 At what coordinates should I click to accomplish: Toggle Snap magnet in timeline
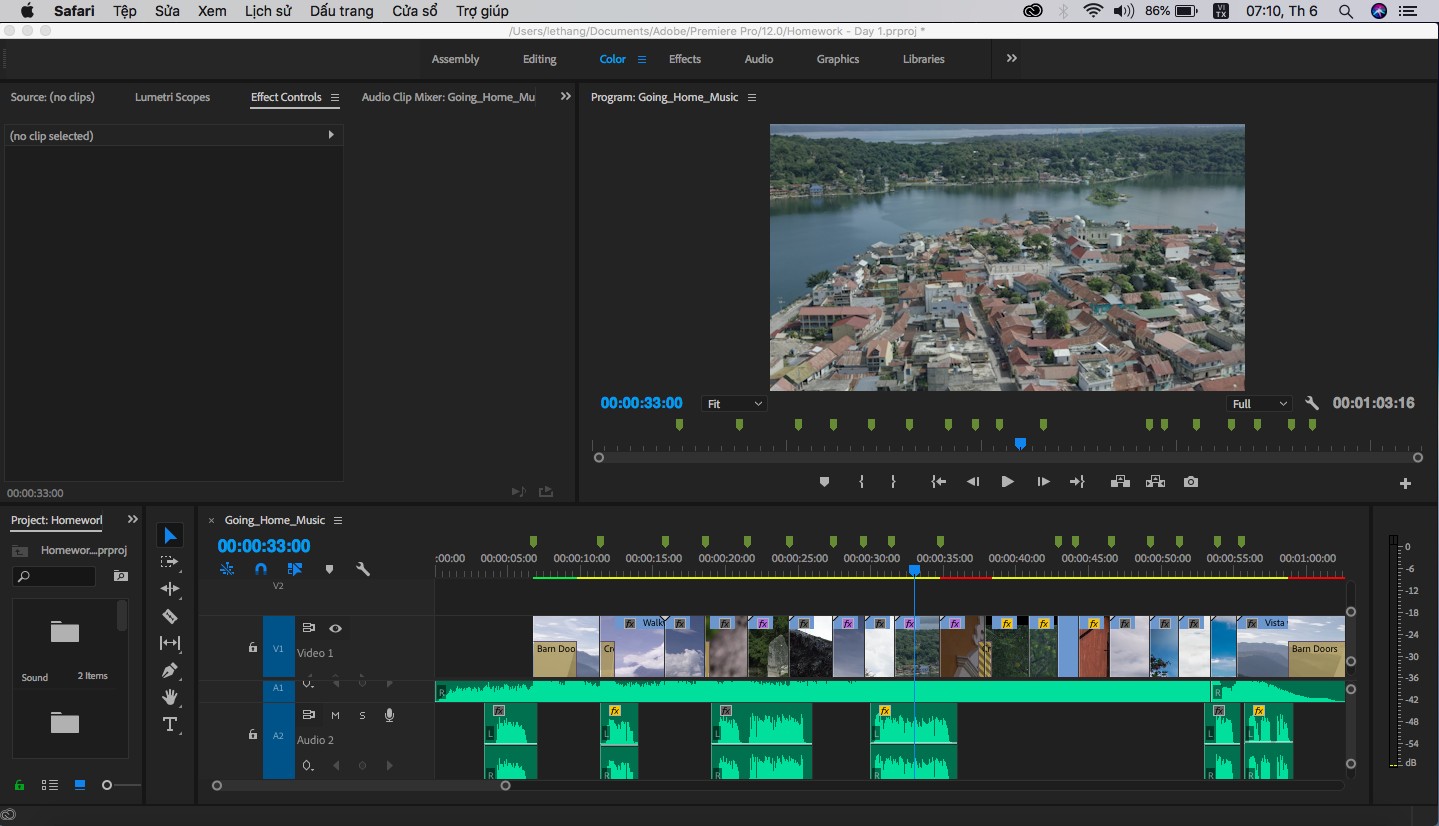pyautogui.click(x=261, y=569)
